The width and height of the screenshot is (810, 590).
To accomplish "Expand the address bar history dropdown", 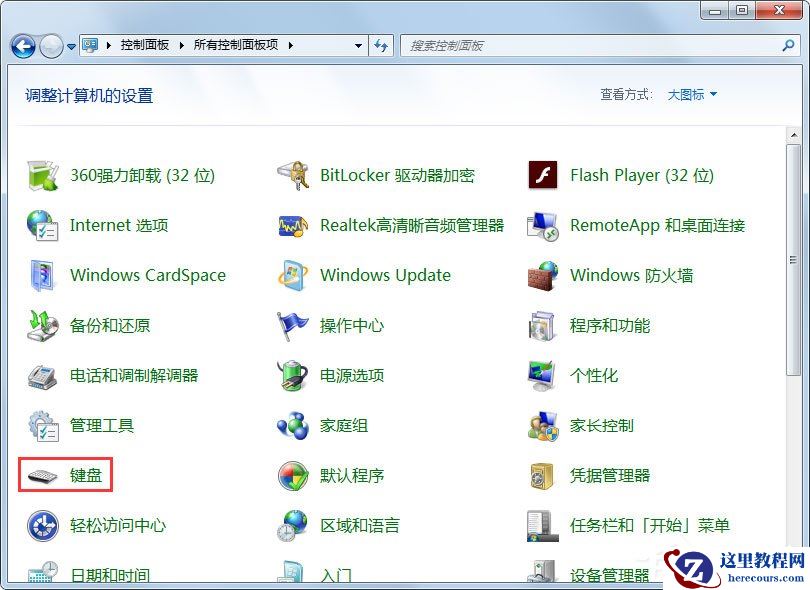I will click(358, 45).
